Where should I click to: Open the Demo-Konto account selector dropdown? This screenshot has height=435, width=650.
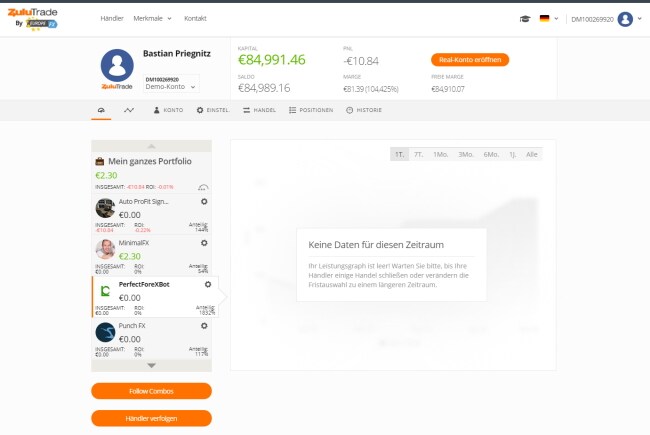171,83
